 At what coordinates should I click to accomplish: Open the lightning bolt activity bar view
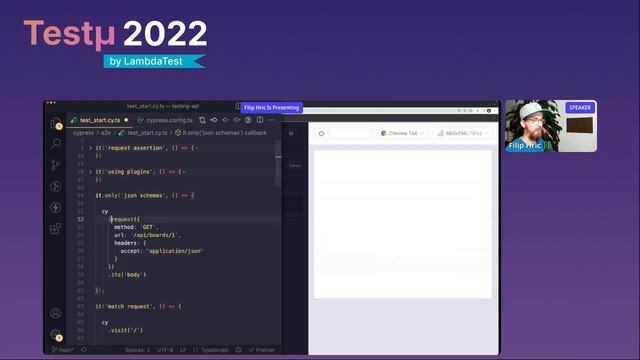(x=56, y=208)
